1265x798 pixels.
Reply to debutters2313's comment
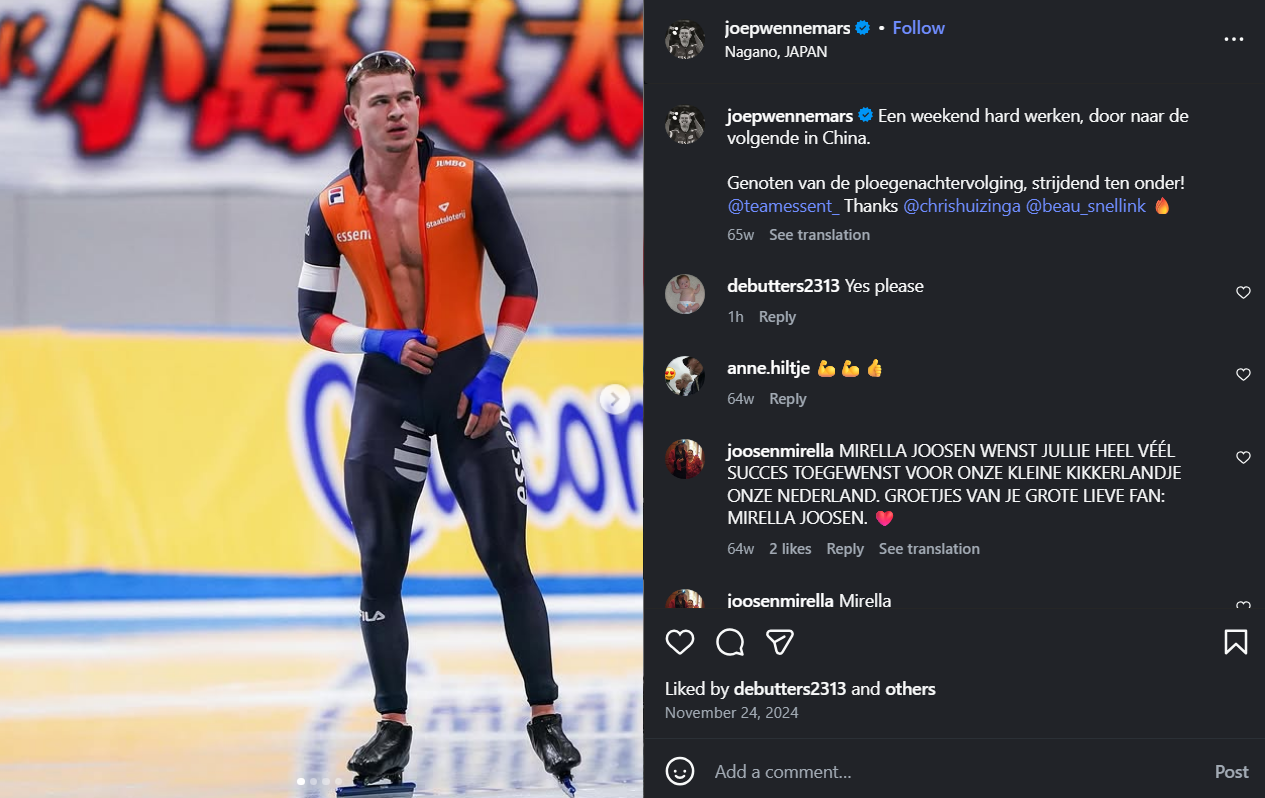pyautogui.click(x=777, y=317)
